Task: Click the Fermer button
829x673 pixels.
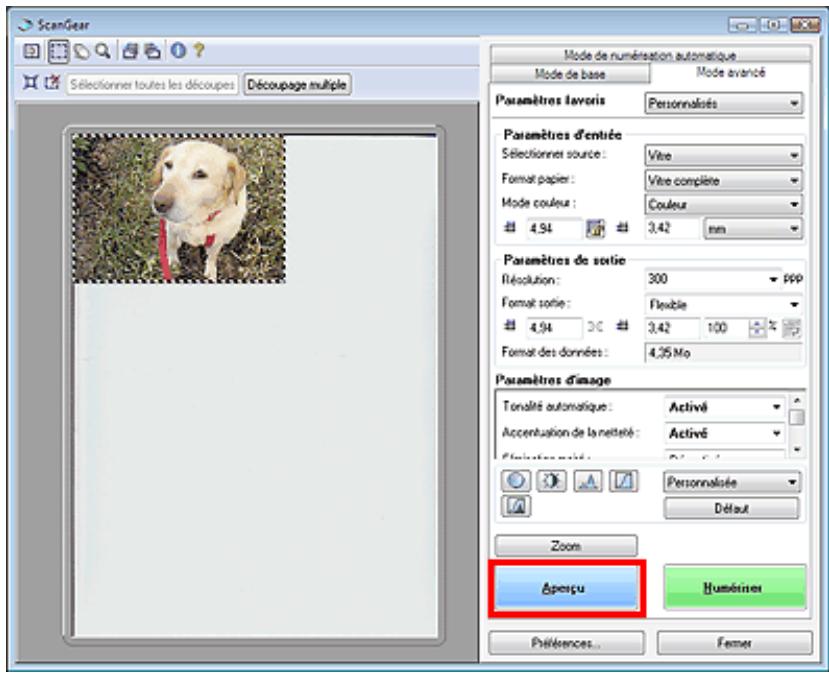Action: (x=735, y=643)
